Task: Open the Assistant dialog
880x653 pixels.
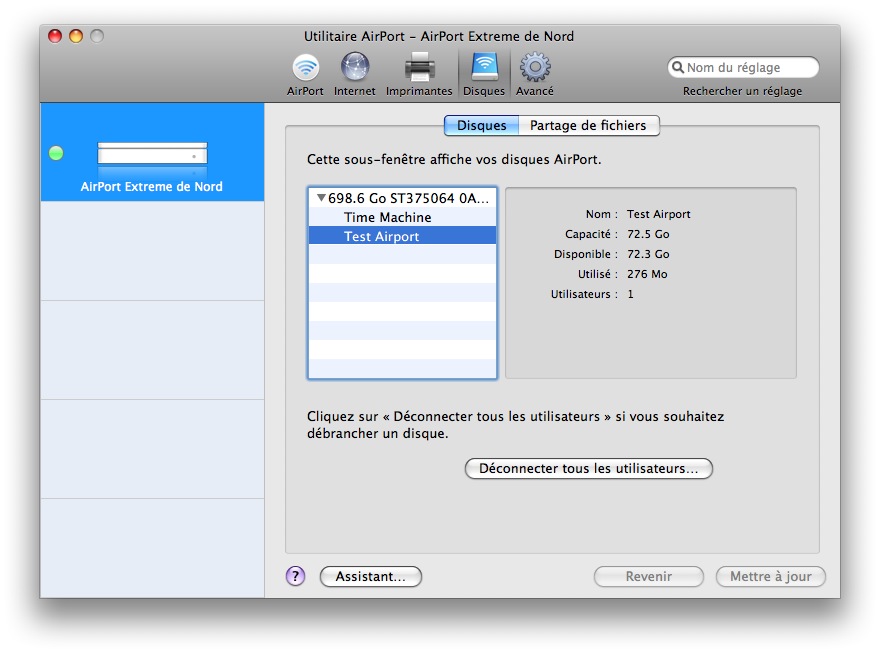Action: pyautogui.click(x=370, y=576)
